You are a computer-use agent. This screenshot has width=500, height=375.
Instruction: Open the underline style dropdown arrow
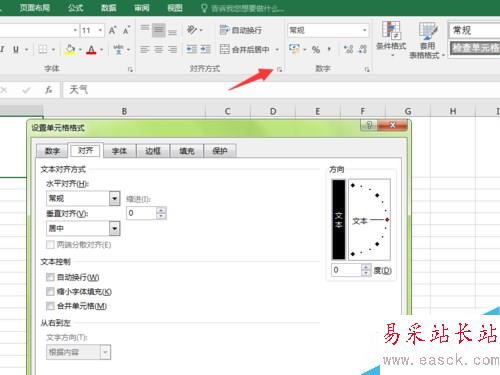point(26,50)
